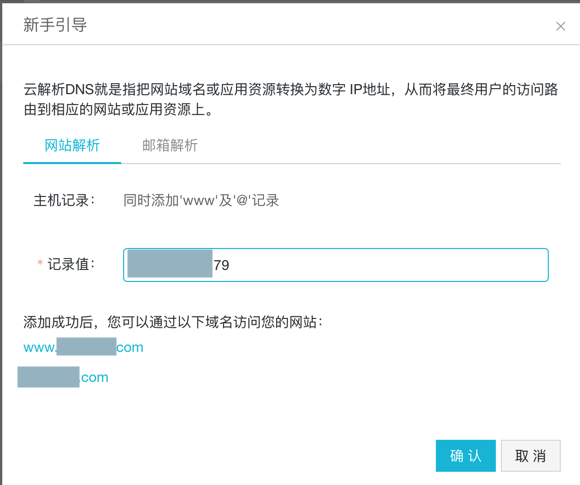The width and height of the screenshot is (580, 485).
Task: Click the blue underline of active tab
Action: [x=72, y=162]
